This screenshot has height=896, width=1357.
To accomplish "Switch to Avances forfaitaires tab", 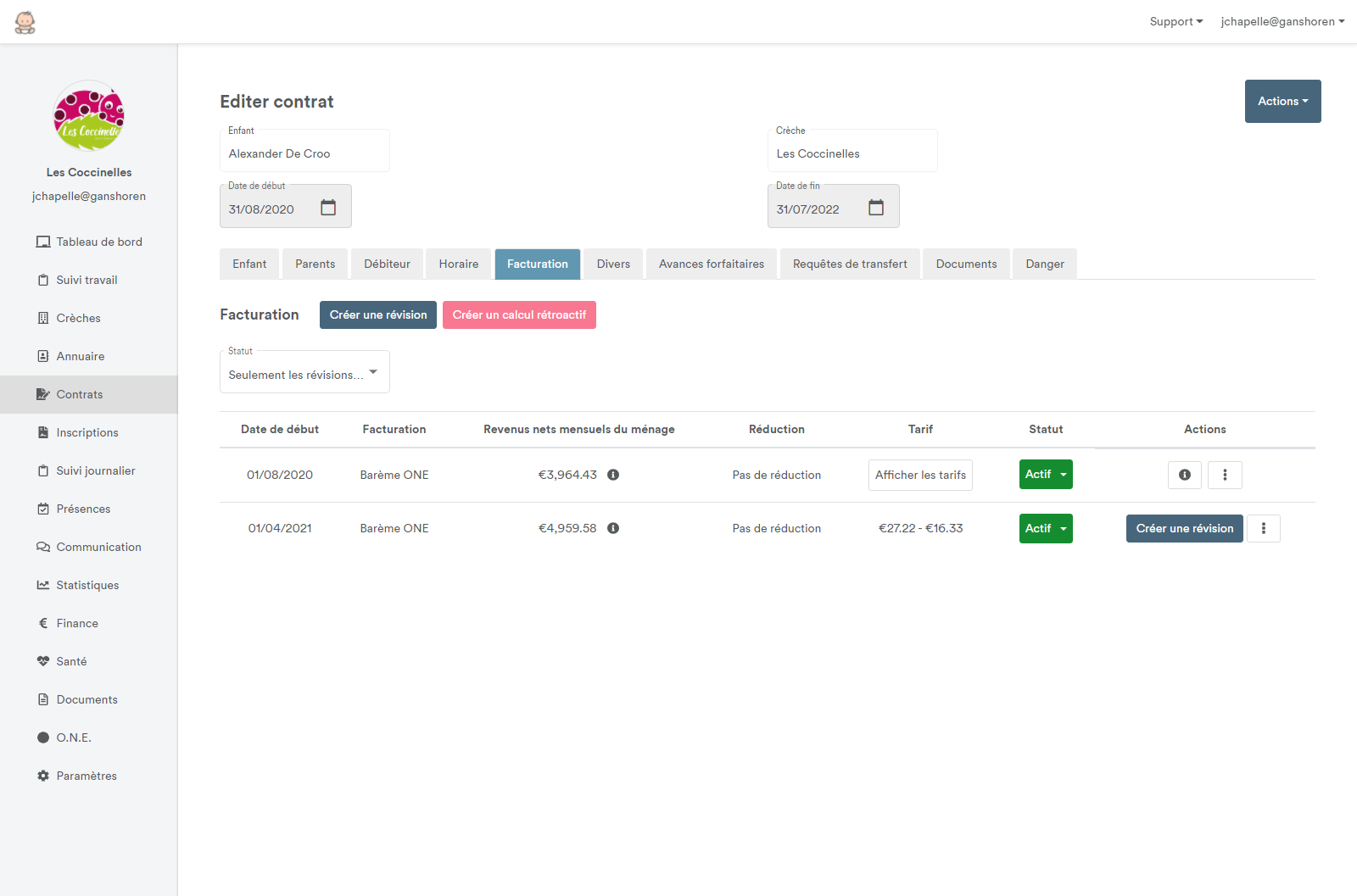I will [x=711, y=264].
